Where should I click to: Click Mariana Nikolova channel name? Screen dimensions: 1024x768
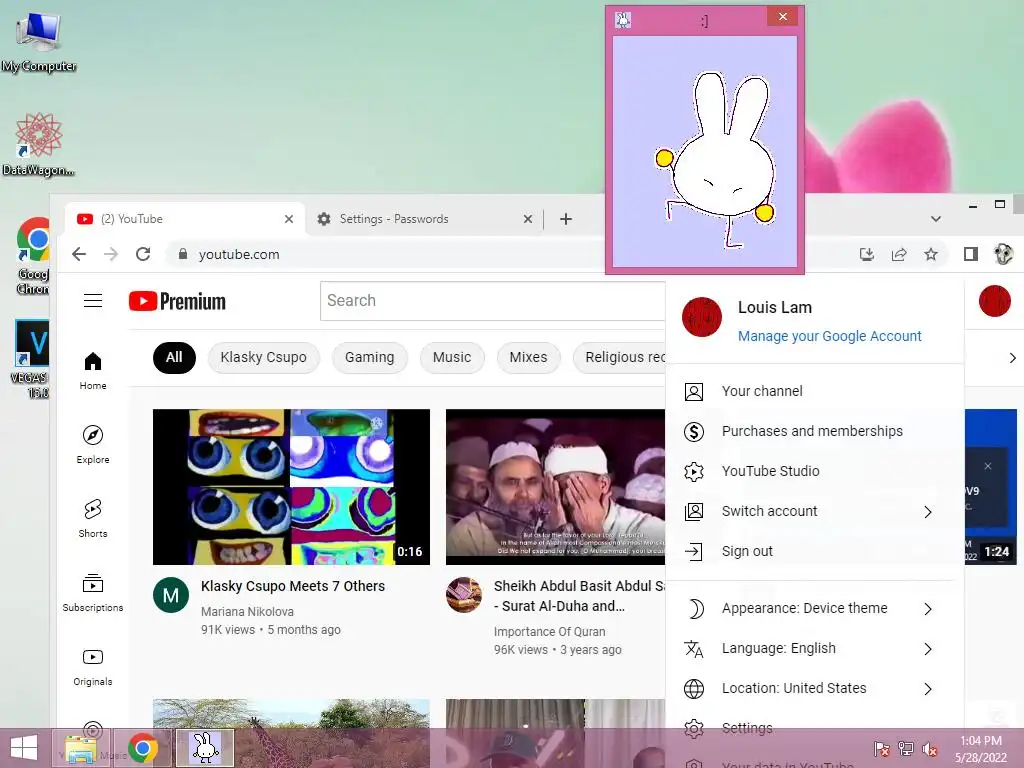click(248, 611)
